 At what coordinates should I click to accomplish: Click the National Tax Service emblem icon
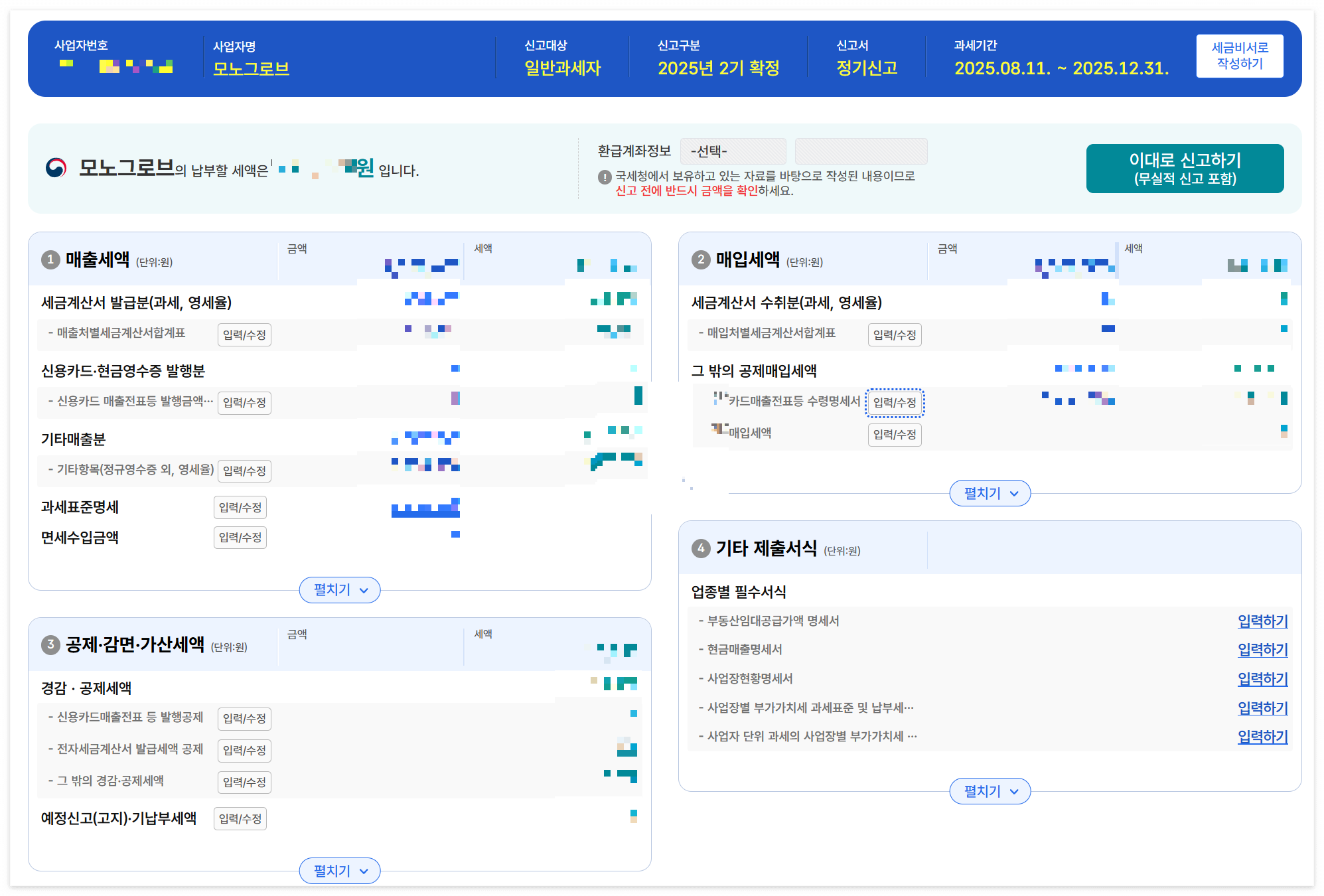point(57,167)
